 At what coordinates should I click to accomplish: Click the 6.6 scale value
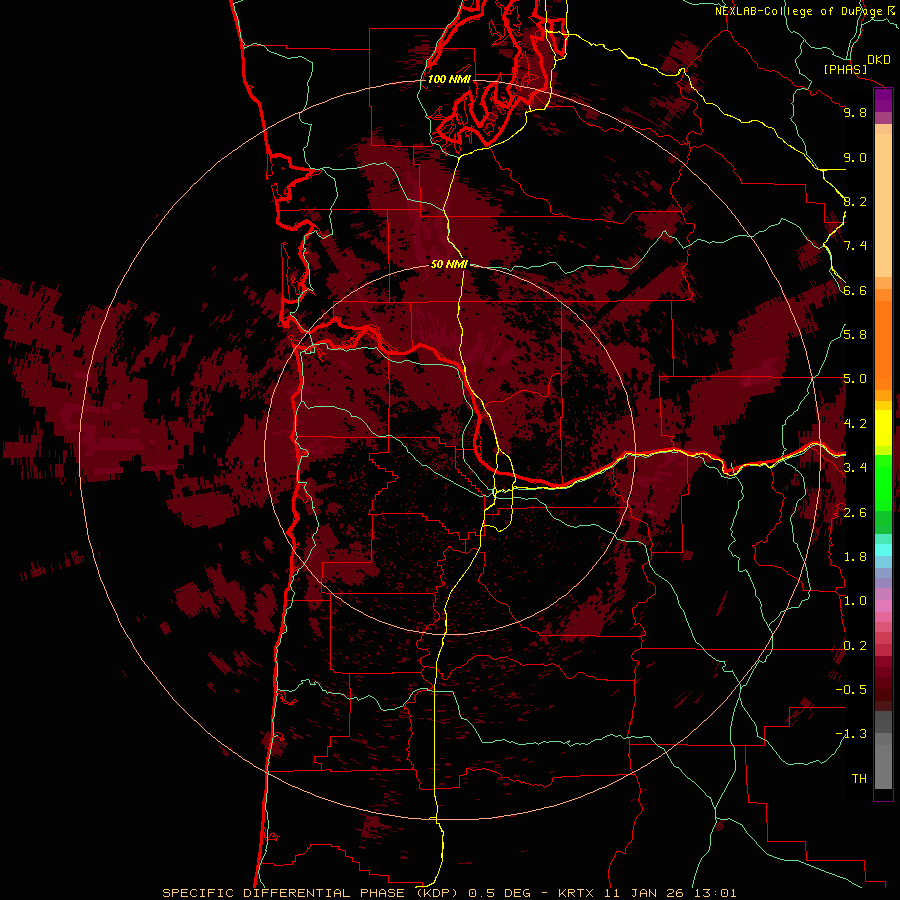(x=855, y=290)
